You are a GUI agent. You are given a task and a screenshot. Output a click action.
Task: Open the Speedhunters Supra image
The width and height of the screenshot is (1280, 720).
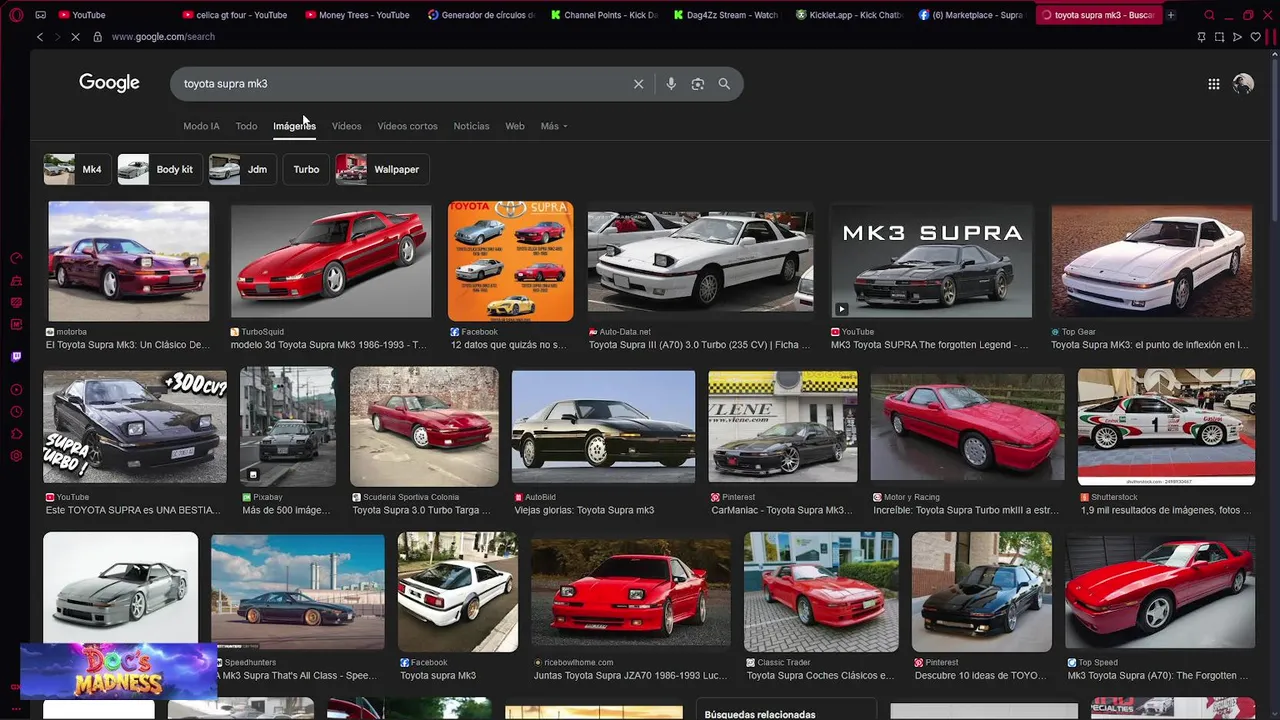click(298, 592)
